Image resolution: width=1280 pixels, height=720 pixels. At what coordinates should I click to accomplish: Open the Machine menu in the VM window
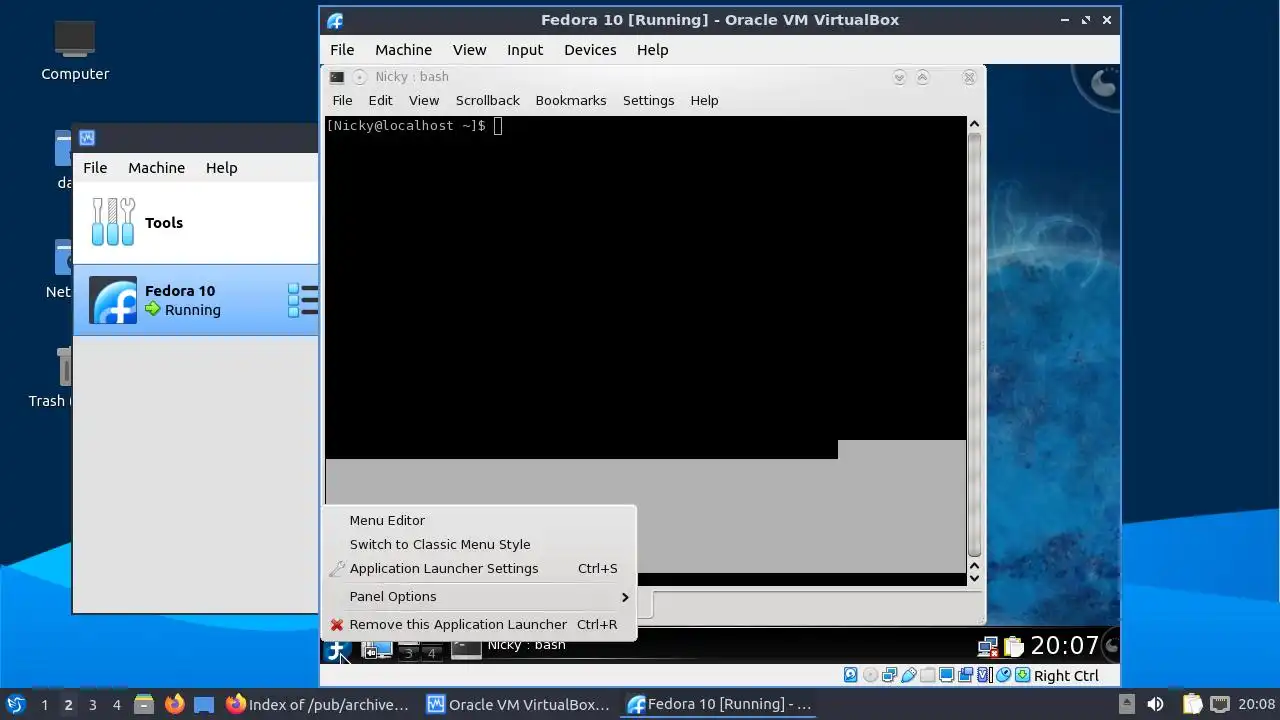tap(403, 50)
